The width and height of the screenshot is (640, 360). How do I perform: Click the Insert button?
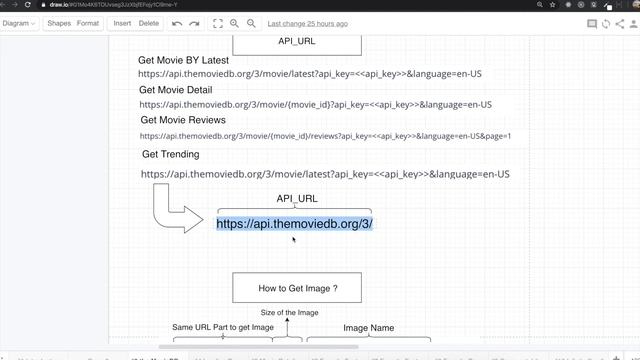122,23
